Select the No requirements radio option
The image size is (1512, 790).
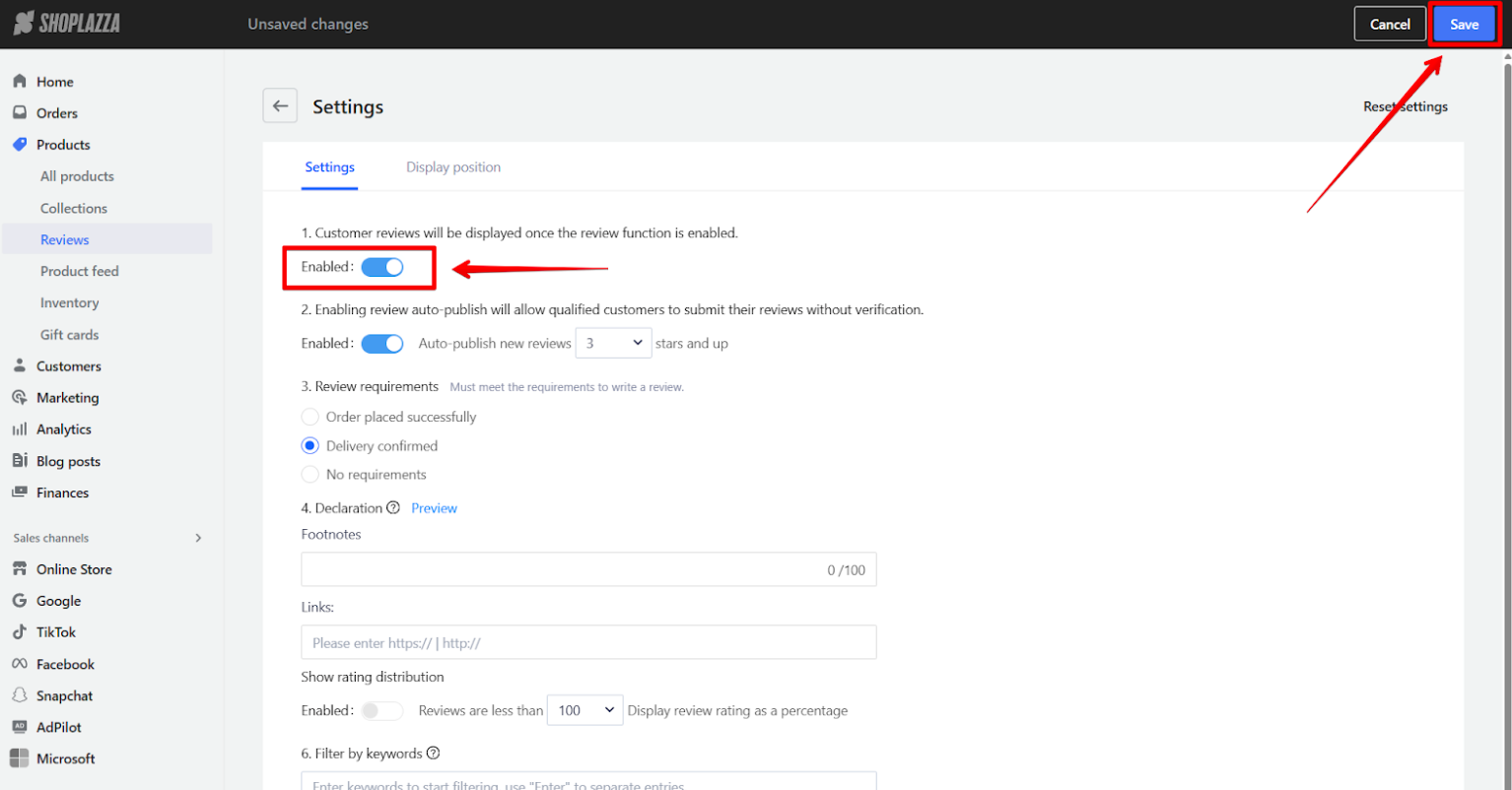pos(310,475)
